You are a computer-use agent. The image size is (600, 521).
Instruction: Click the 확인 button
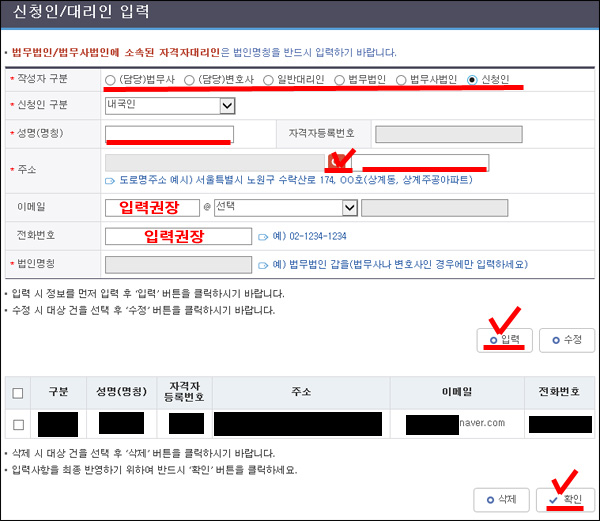tap(565, 500)
